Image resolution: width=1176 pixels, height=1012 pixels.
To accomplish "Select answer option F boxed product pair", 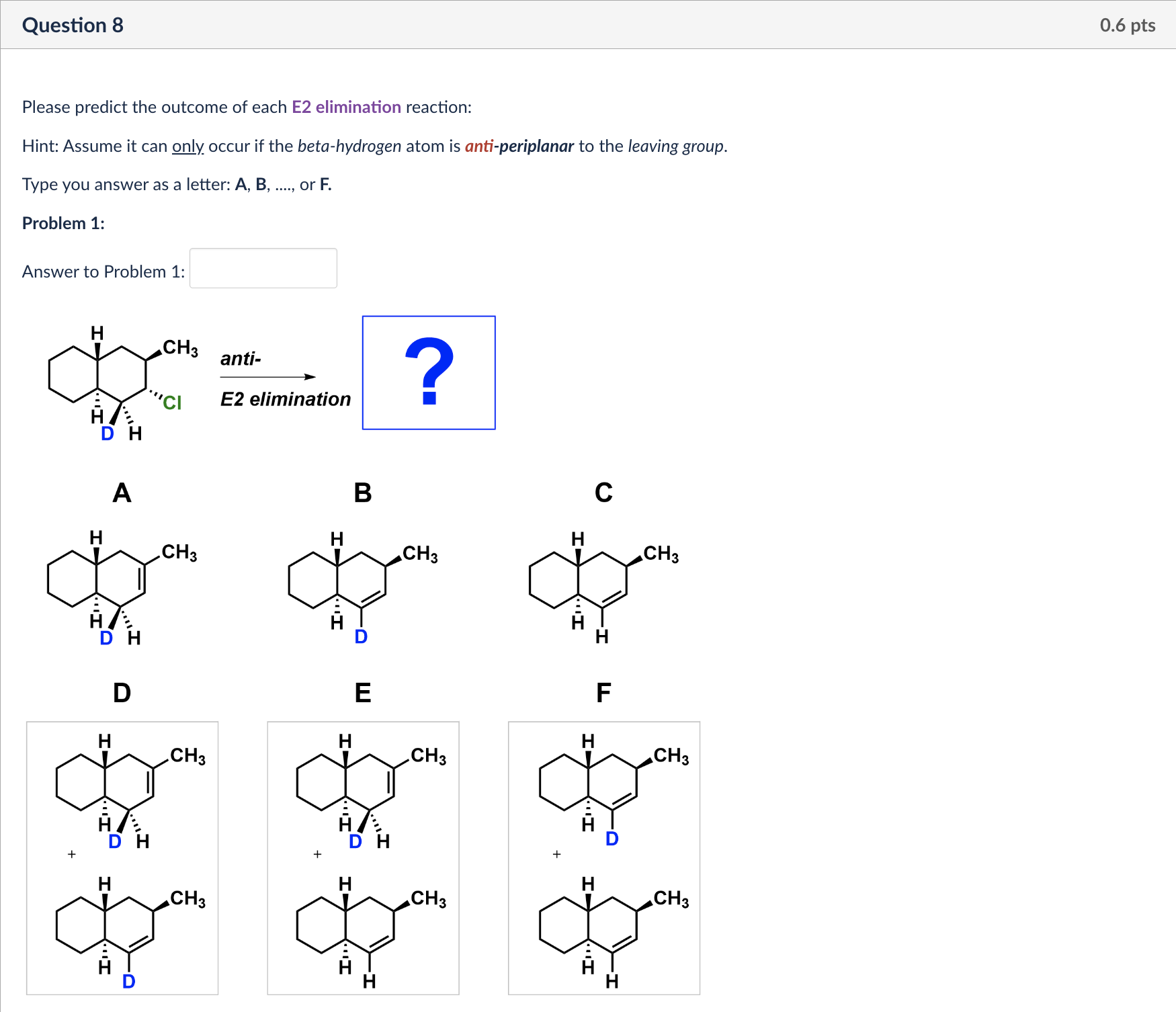I will (603, 857).
